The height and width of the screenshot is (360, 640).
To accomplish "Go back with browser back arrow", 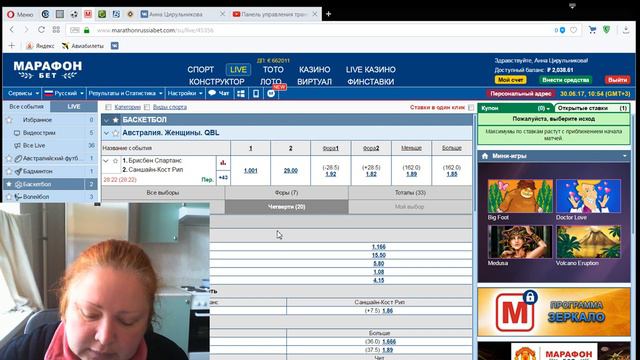I will pyautogui.click(x=12, y=30).
